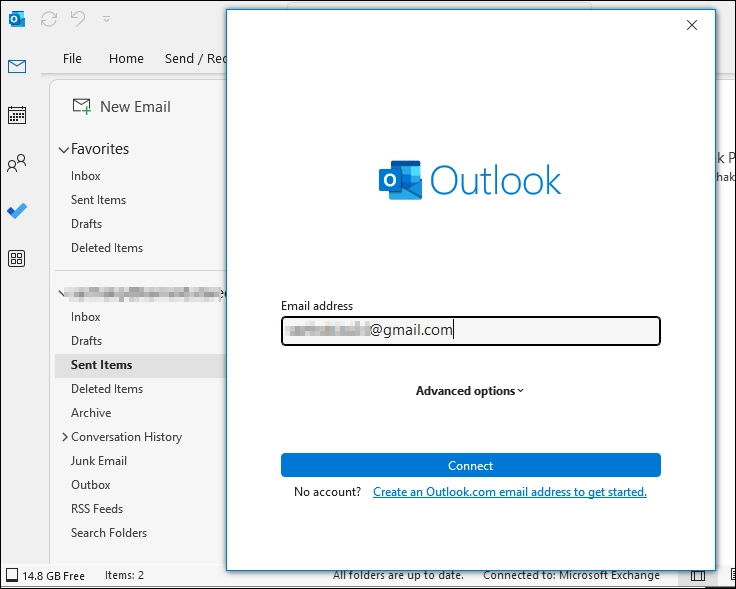The width and height of the screenshot is (736, 589).
Task: Open the account's Inbox folder
Action: pos(86,317)
